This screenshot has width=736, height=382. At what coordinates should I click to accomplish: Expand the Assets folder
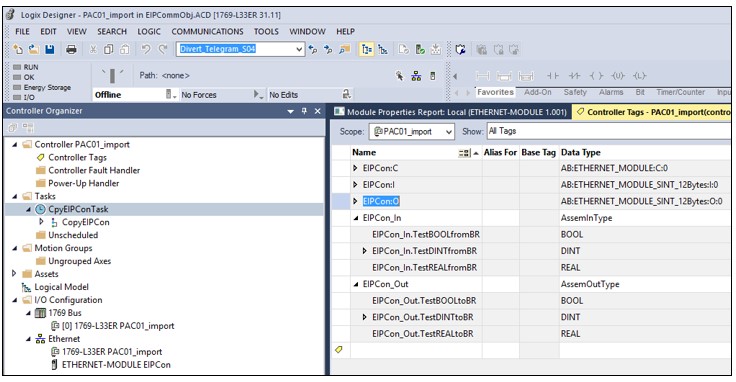[14, 273]
